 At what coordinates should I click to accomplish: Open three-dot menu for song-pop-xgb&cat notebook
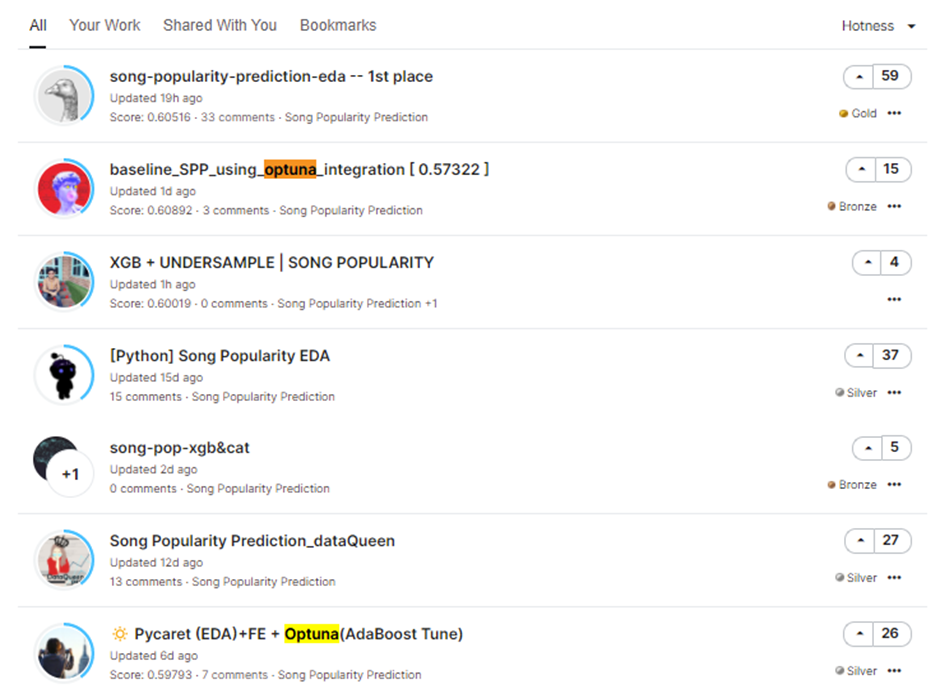[x=894, y=485]
